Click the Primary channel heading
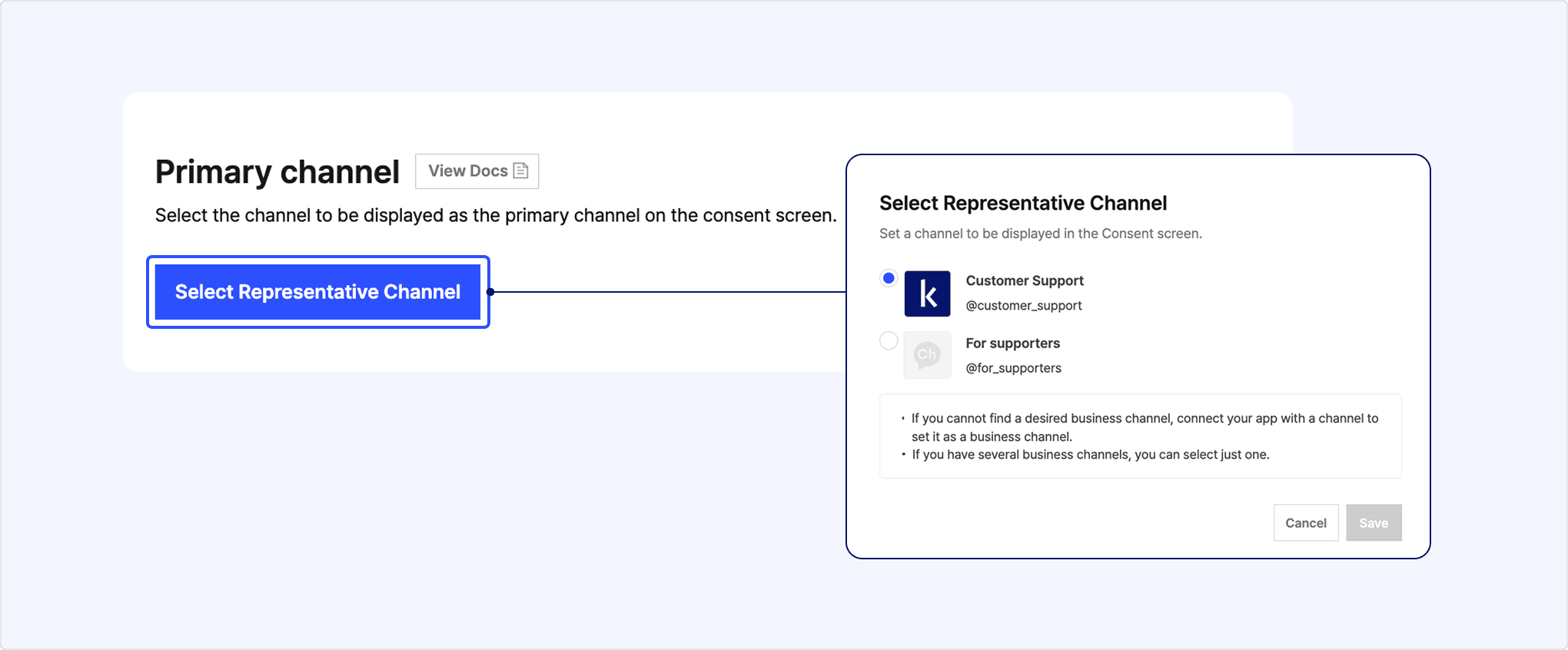1568x650 pixels. [277, 171]
